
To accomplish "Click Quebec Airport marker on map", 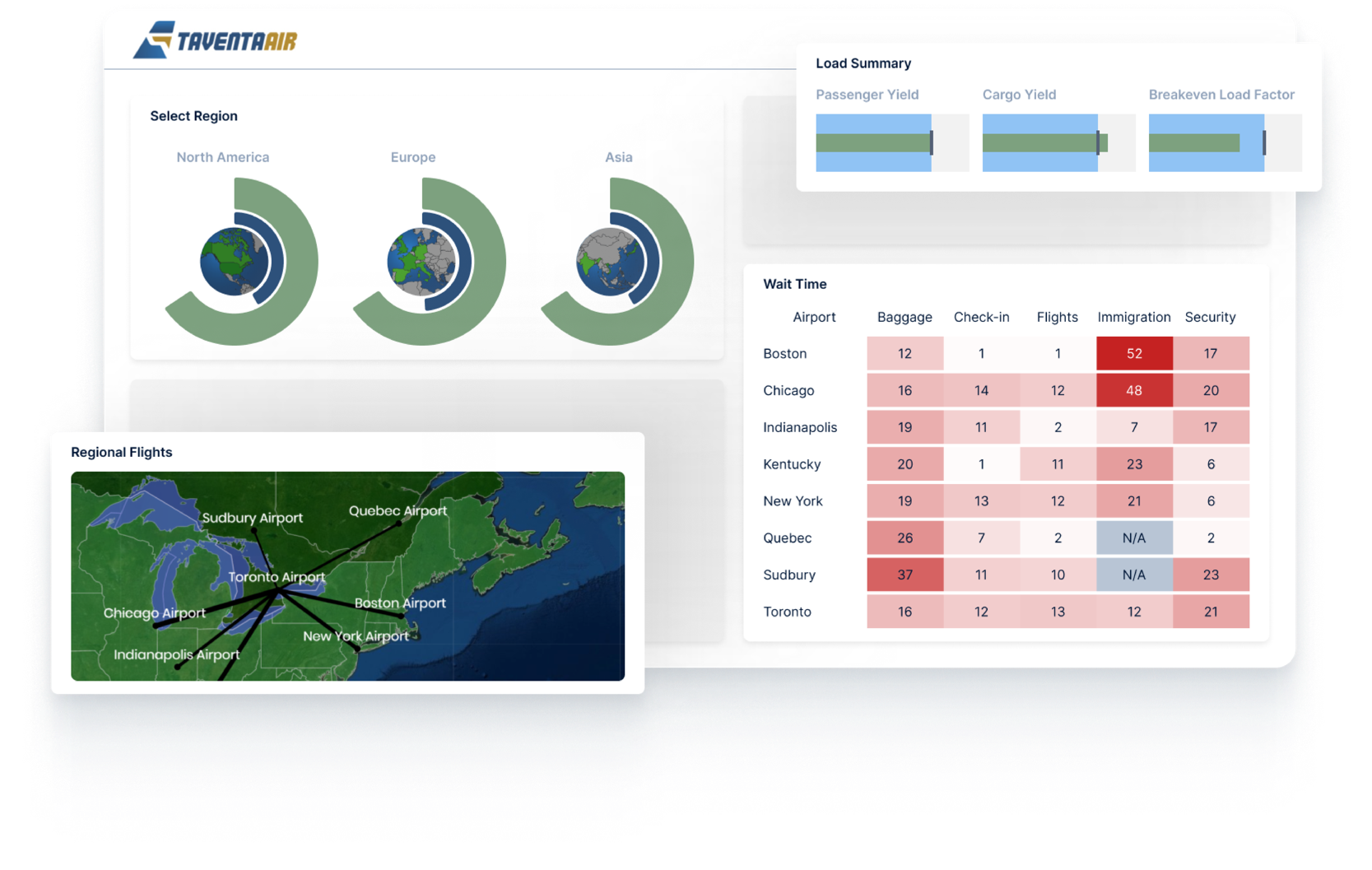I will pyautogui.click(x=400, y=523).
